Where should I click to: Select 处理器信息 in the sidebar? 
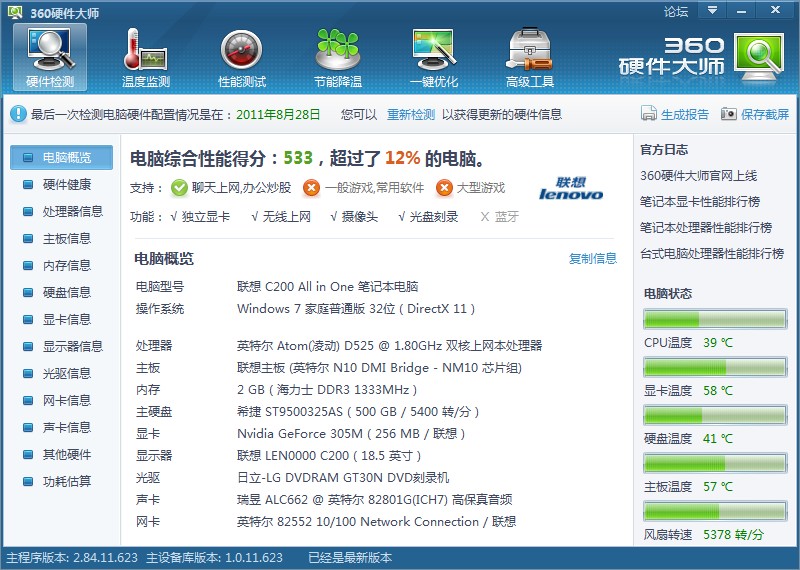[72, 212]
